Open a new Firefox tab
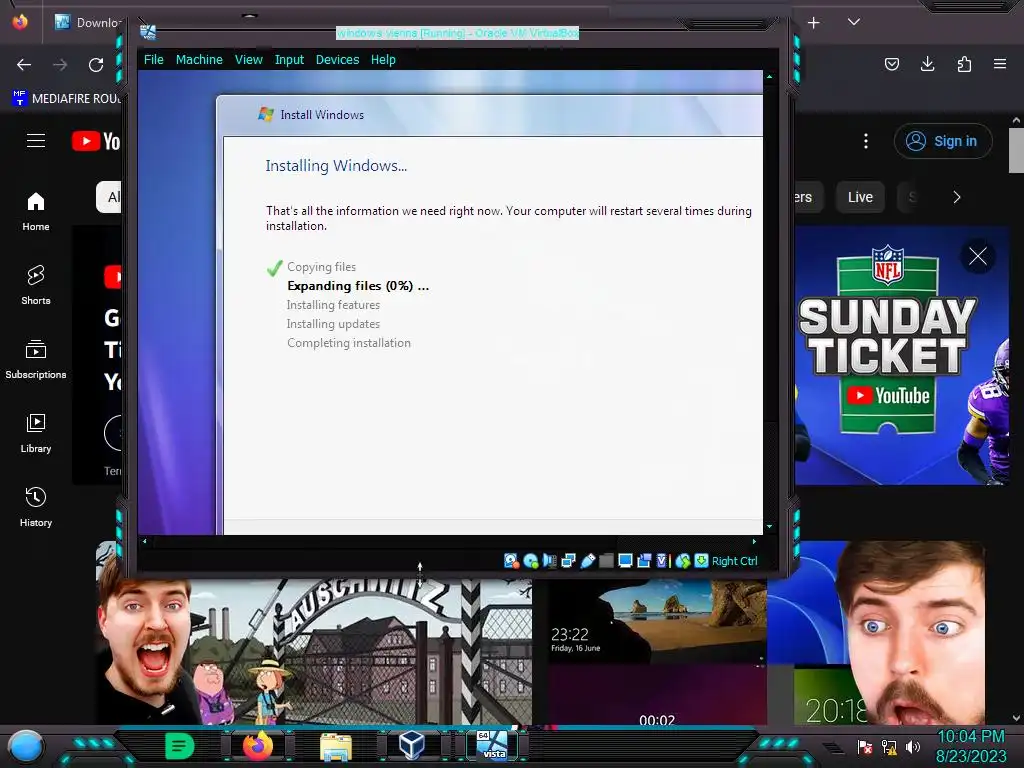 814,23
